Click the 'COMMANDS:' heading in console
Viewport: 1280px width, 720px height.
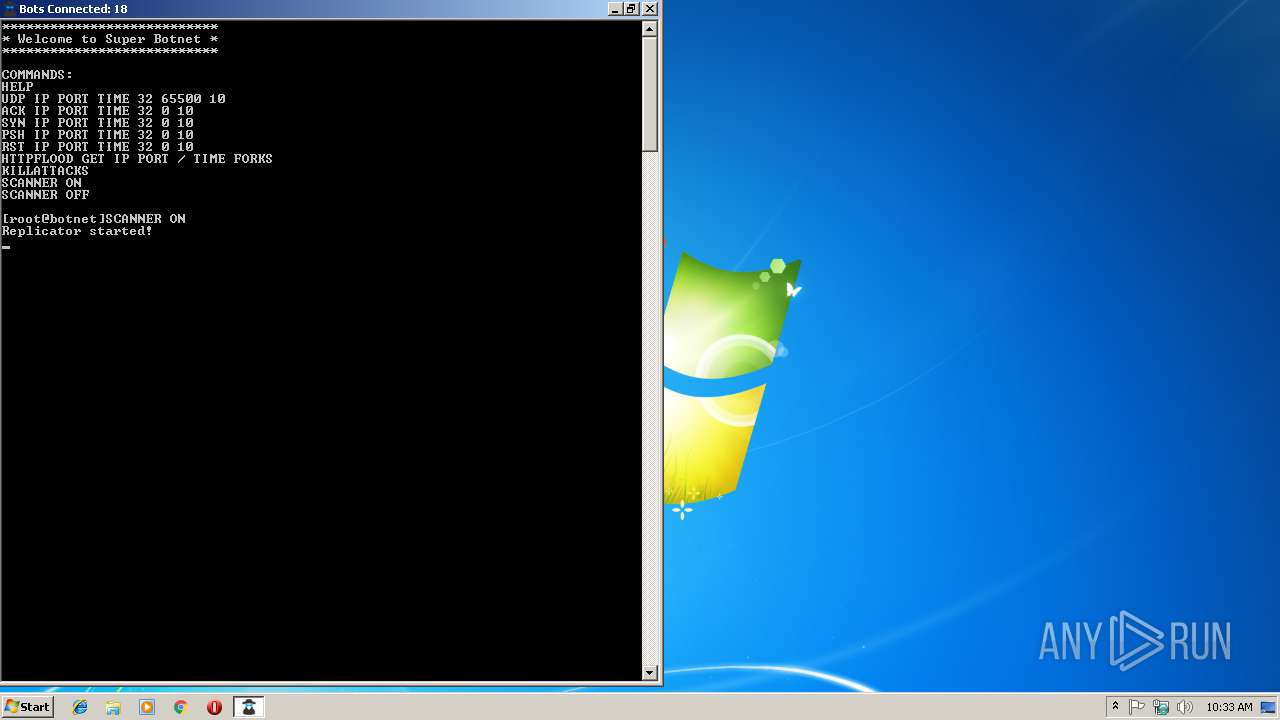(37, 75)
